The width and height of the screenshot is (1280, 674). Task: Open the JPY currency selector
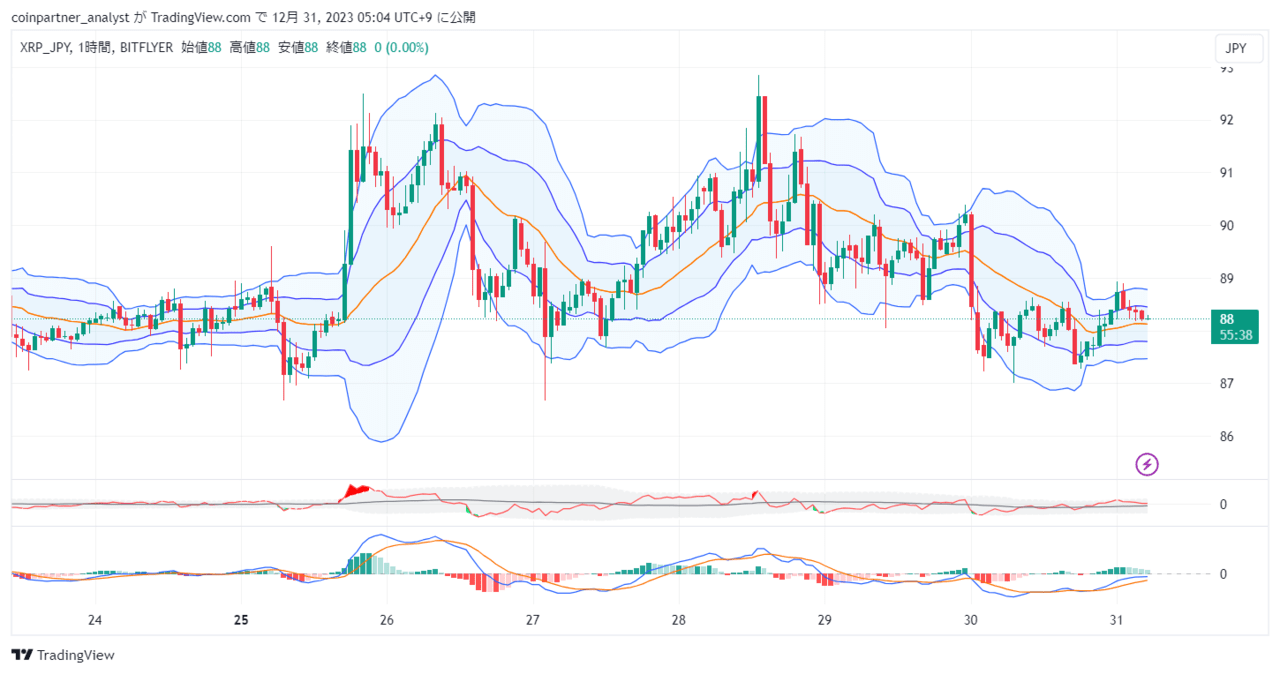pos(1237,48)
